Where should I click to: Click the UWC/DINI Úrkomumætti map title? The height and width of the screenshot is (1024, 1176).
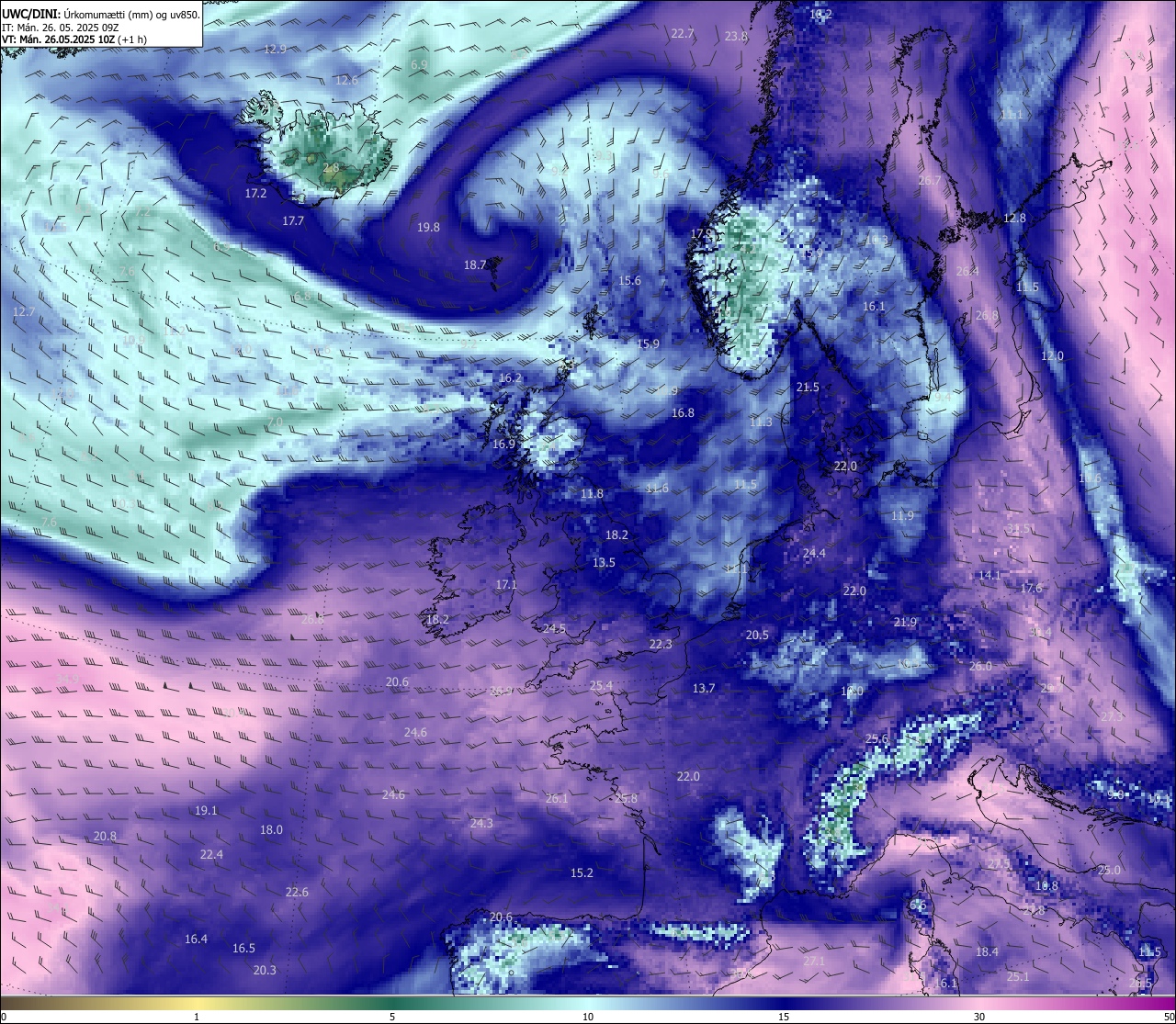[x=100, y=15]
